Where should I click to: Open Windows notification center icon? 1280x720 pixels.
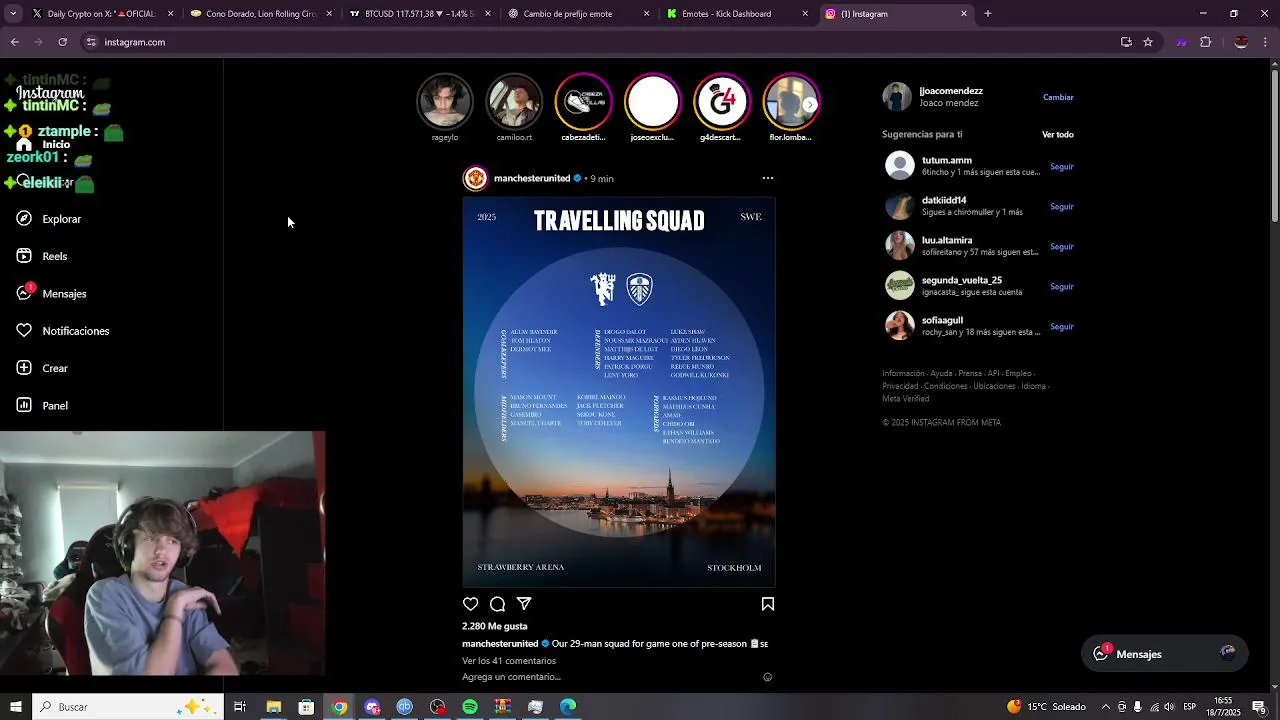tap(1259, 707)
